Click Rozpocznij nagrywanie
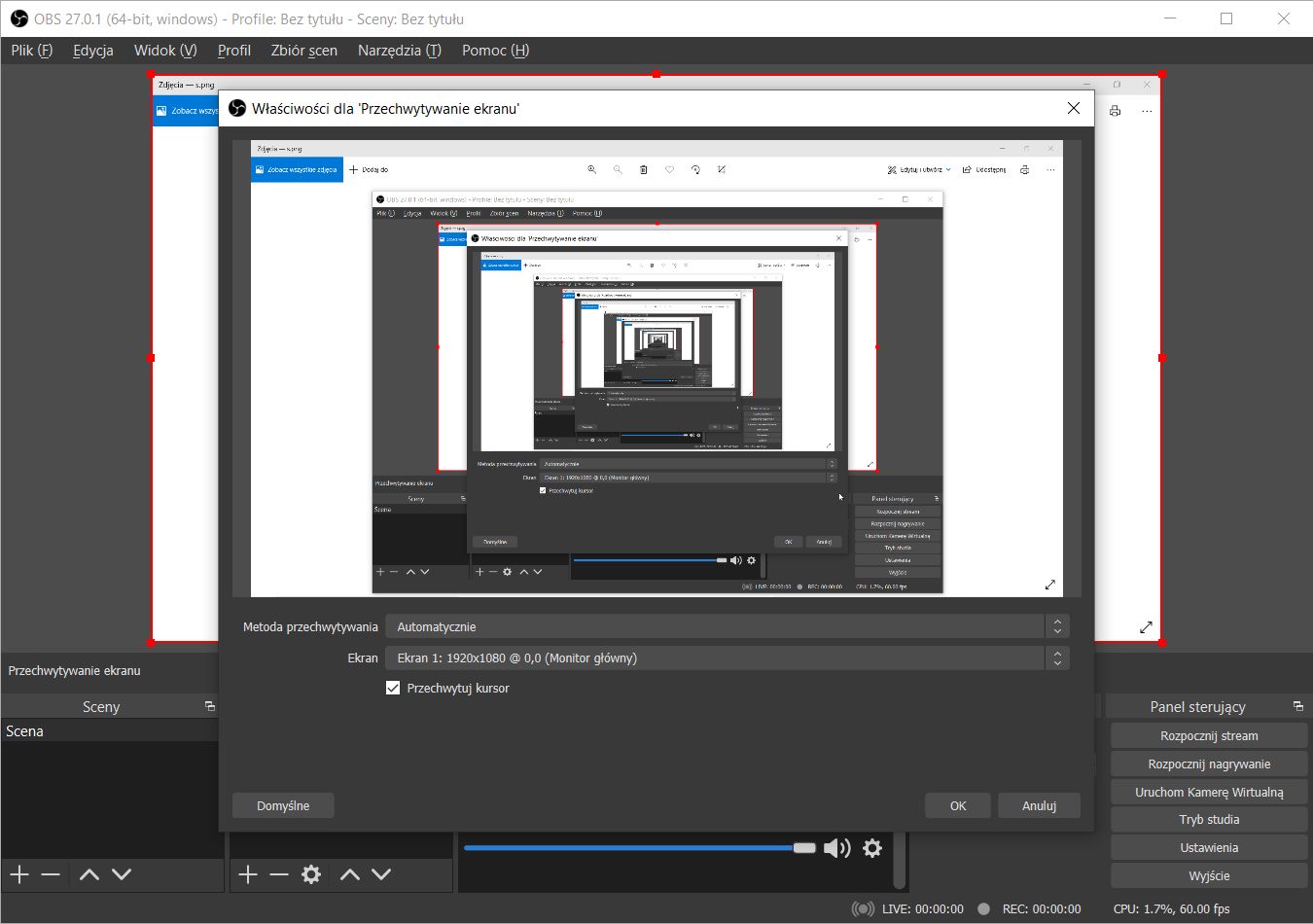This screenshot has width=1313, height=924. 1209,764
